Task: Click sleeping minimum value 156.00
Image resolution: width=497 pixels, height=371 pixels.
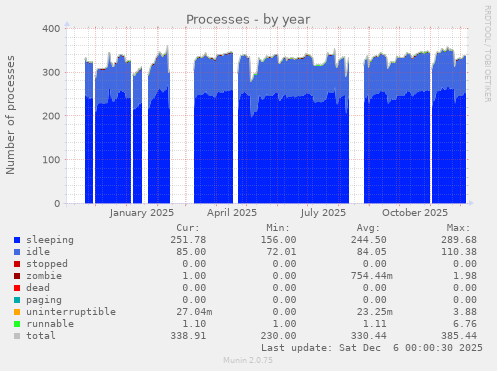Action: pos(278,240)
